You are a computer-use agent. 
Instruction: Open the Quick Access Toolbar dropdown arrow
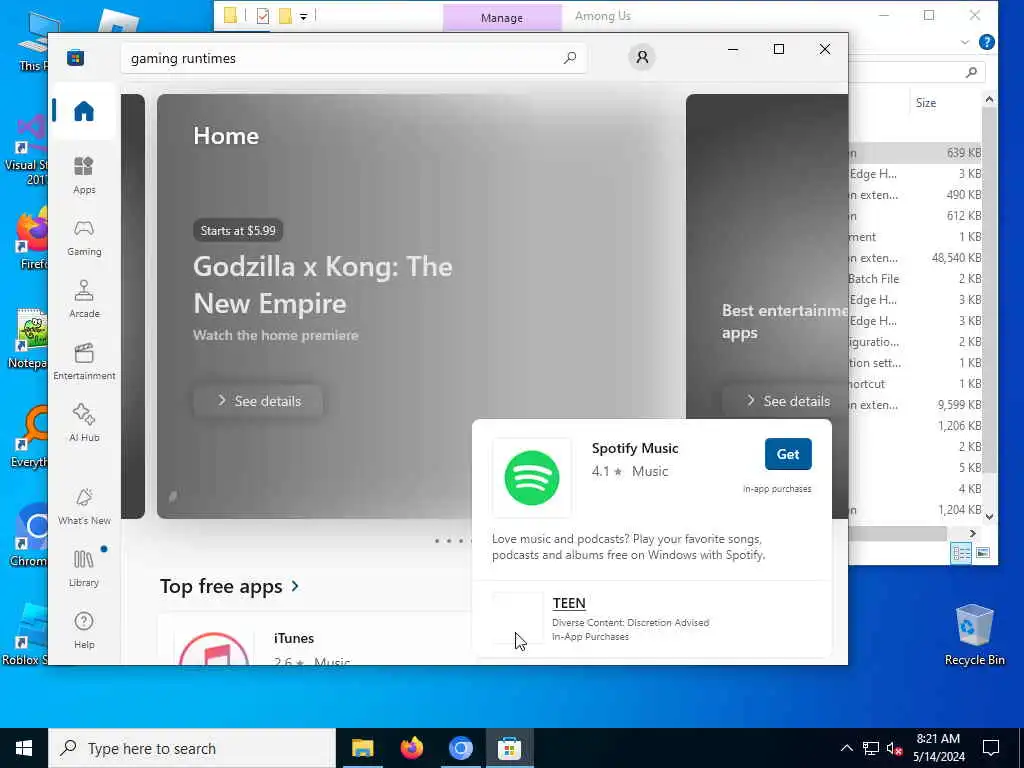pos(304,16)
